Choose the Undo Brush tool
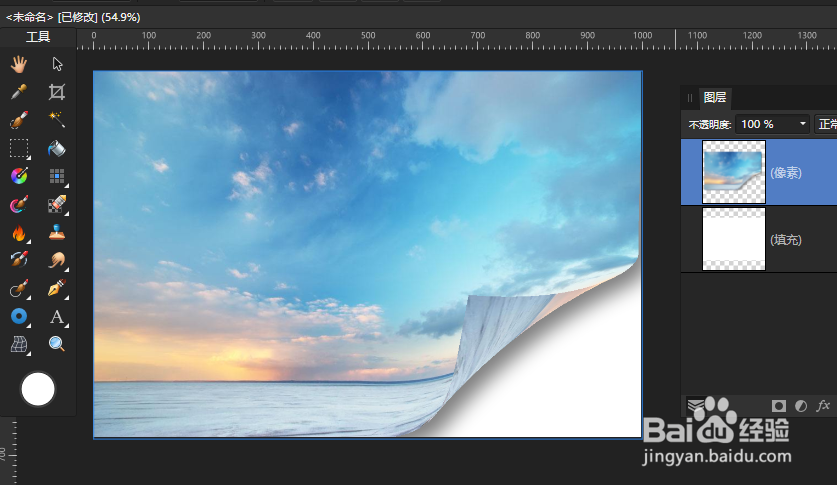The image size is (837, 485). 19,260
